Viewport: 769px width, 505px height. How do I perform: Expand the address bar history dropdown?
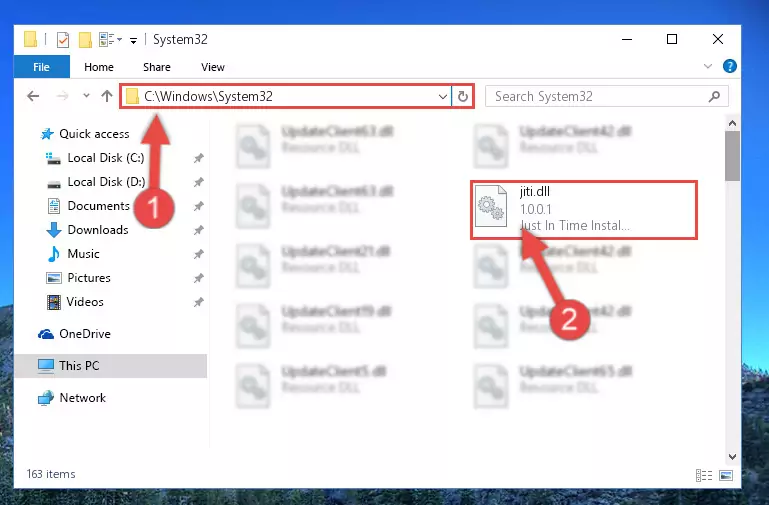tap(443, 97)
